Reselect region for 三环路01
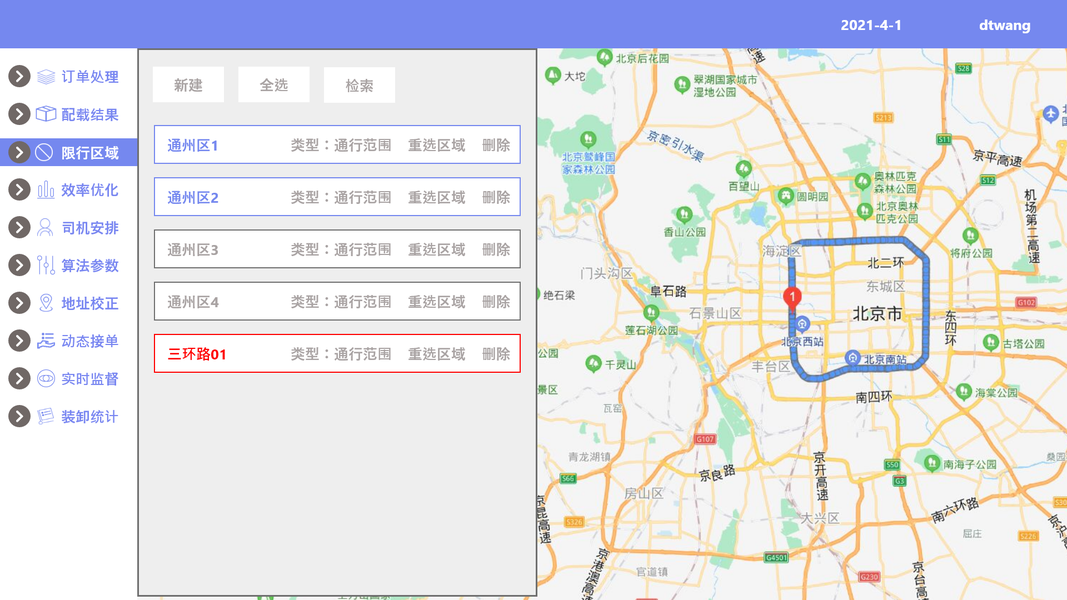Screen dimensions: 1067x600 click(436, 354)
